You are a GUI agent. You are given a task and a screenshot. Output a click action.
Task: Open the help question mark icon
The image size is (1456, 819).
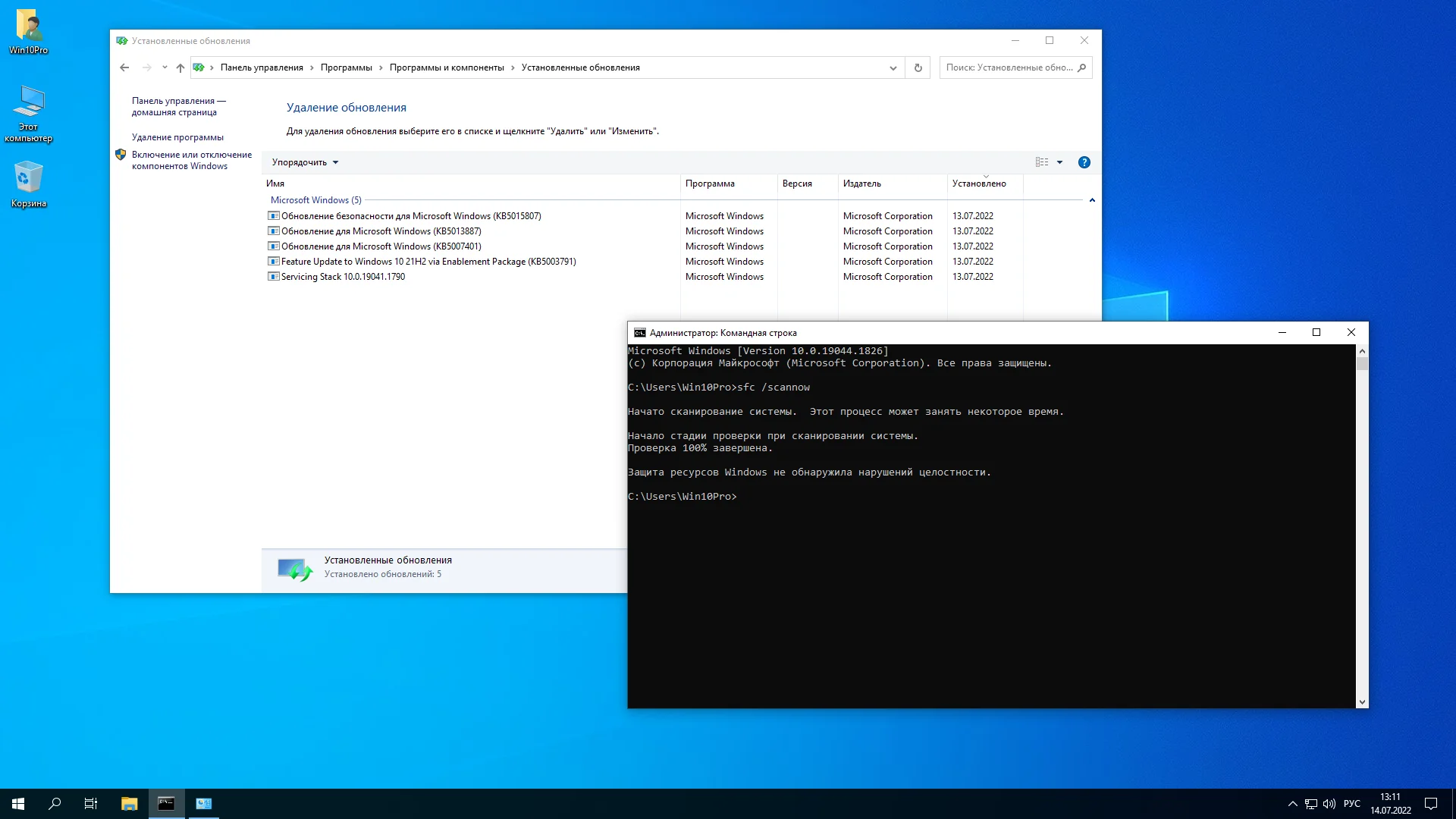[x=1084, y=162]
